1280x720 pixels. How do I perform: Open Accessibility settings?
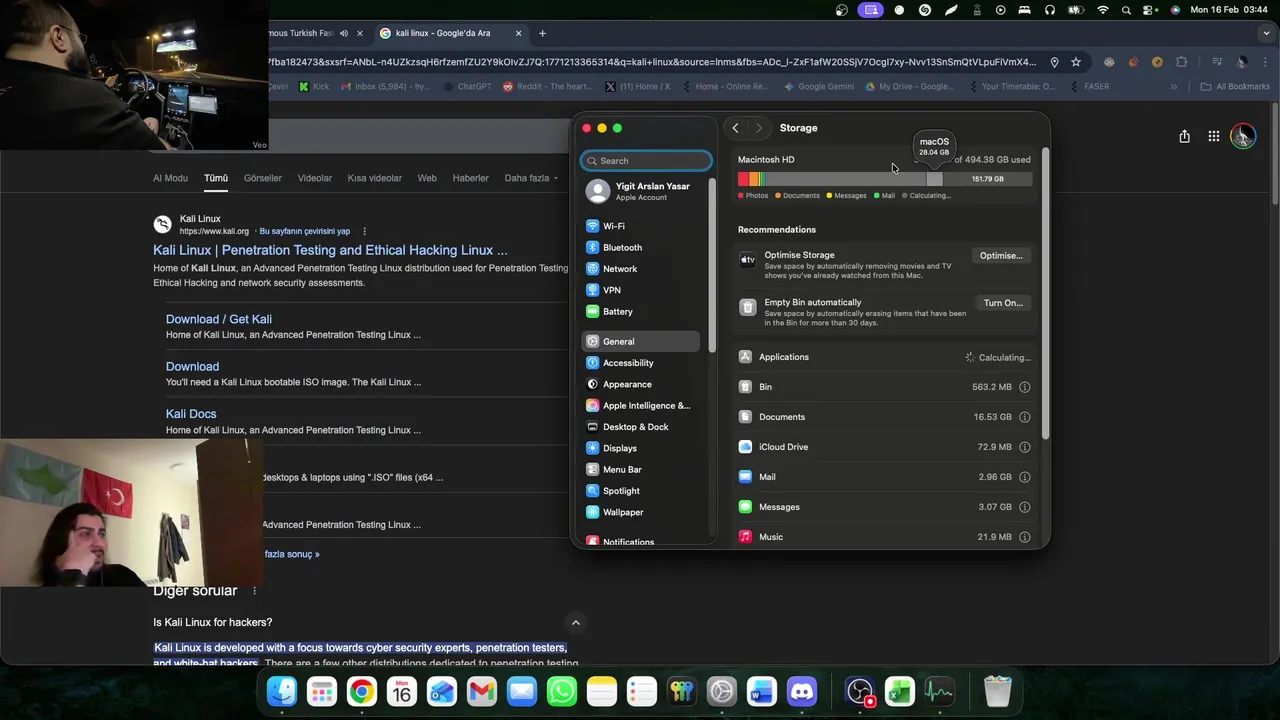(x=640, y=363)
